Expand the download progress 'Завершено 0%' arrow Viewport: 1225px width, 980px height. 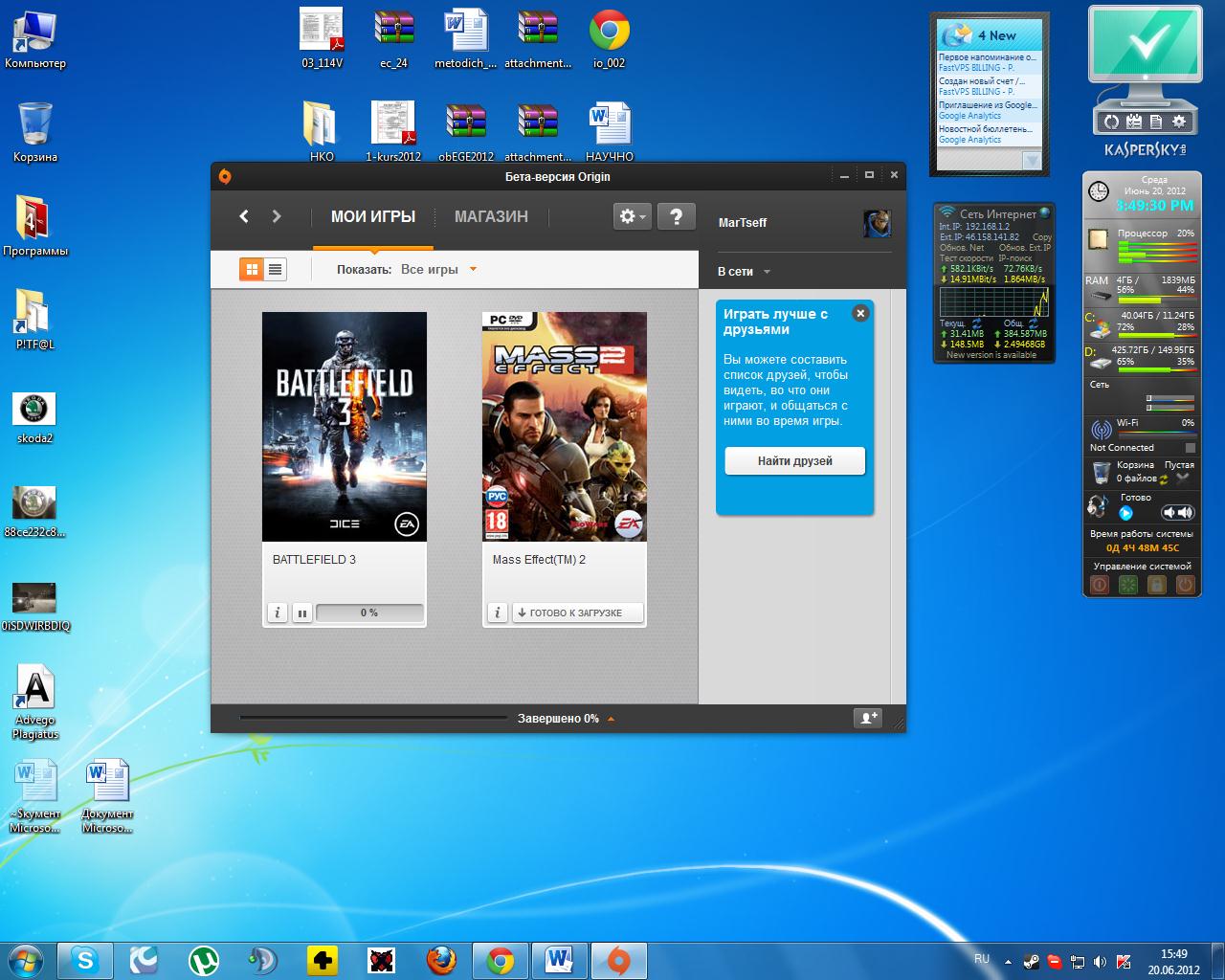611,719
